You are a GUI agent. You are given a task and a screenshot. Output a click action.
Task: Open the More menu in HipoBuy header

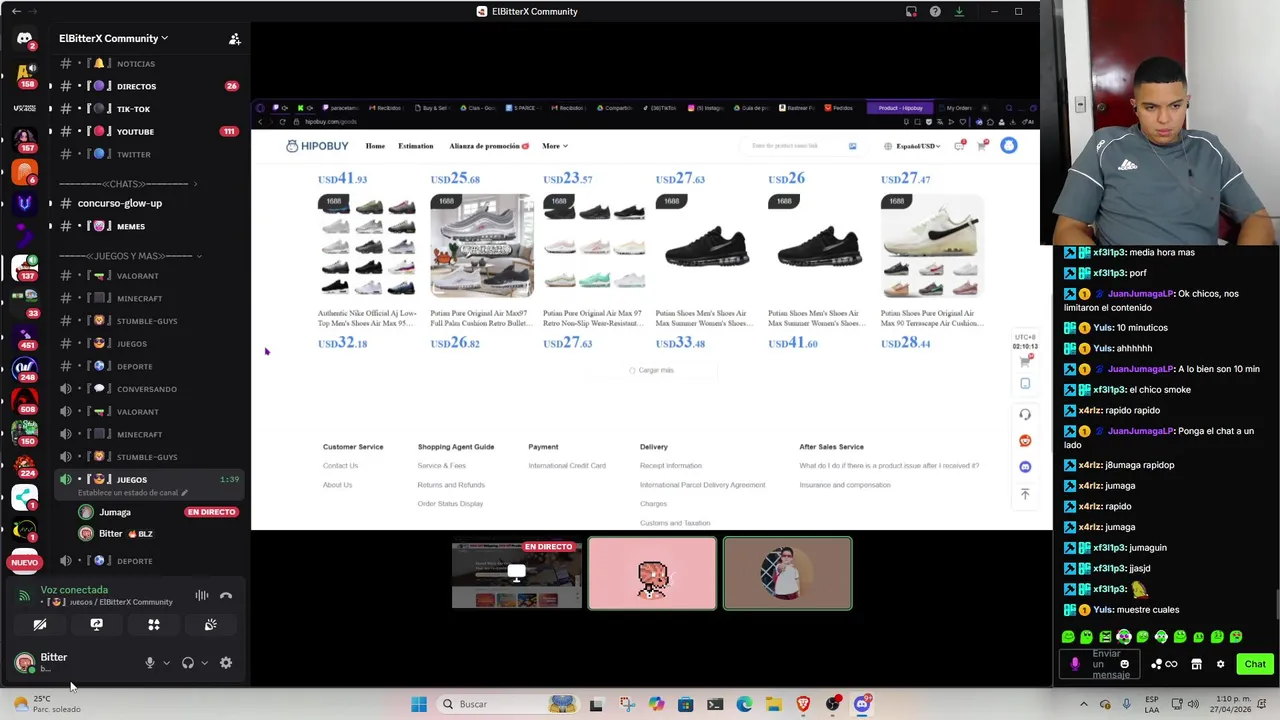pyautogui.click(x=554, y=146)
